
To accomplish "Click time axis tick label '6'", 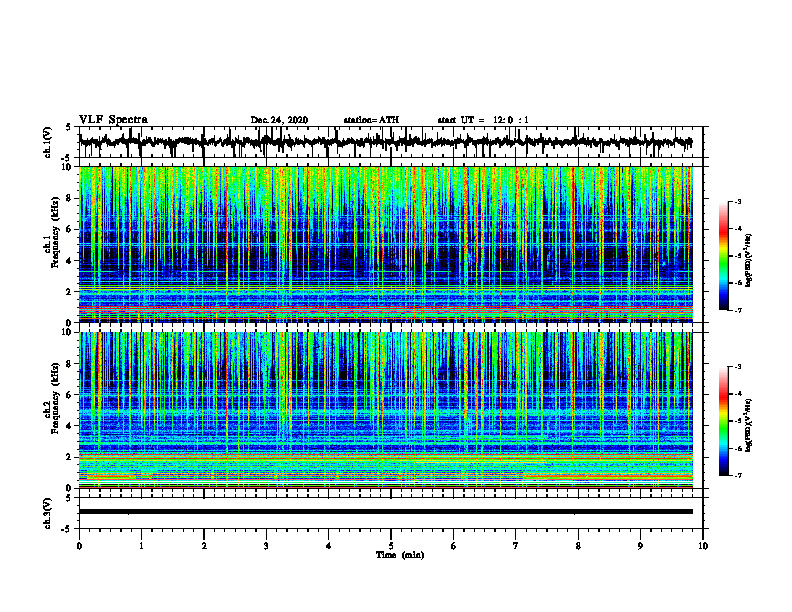I will 454,546.
